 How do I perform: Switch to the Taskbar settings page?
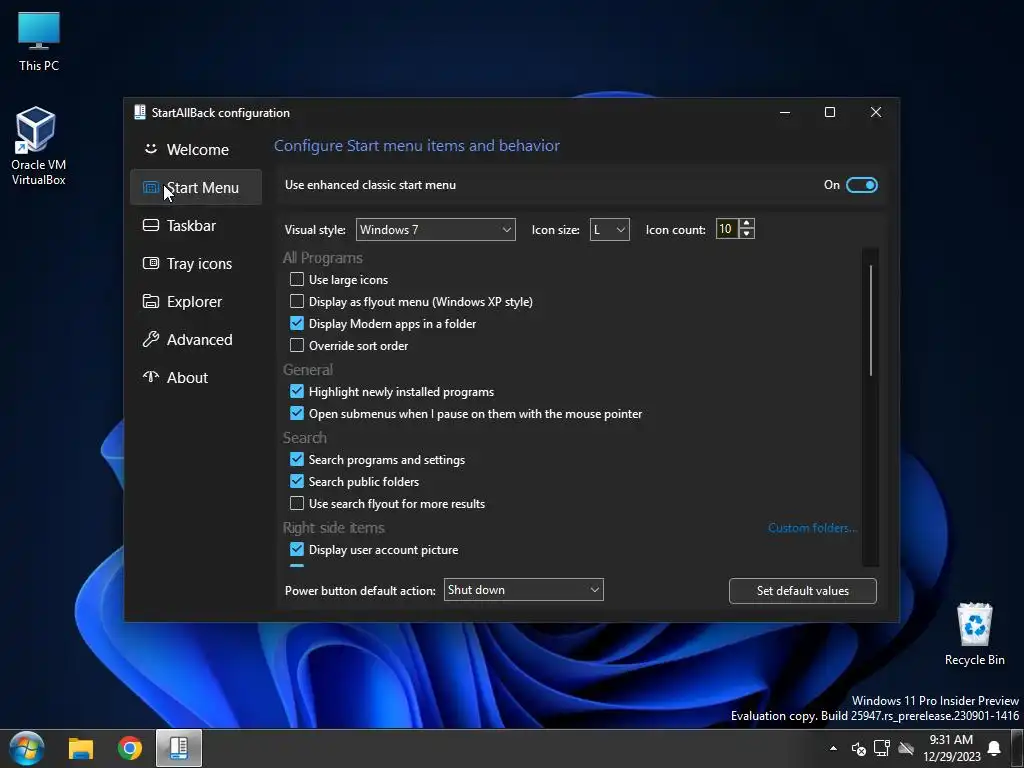pos(196,225)
